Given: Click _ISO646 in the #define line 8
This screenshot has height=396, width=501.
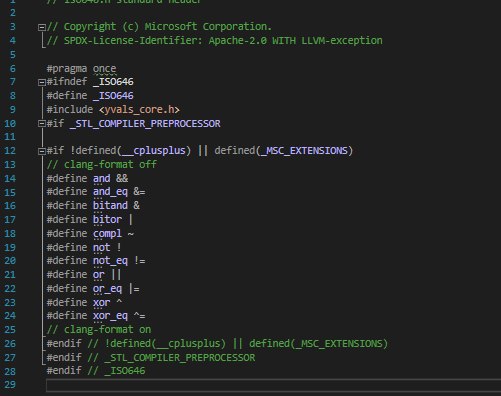Looking at the screenshot, I should [x=113, y=96].
